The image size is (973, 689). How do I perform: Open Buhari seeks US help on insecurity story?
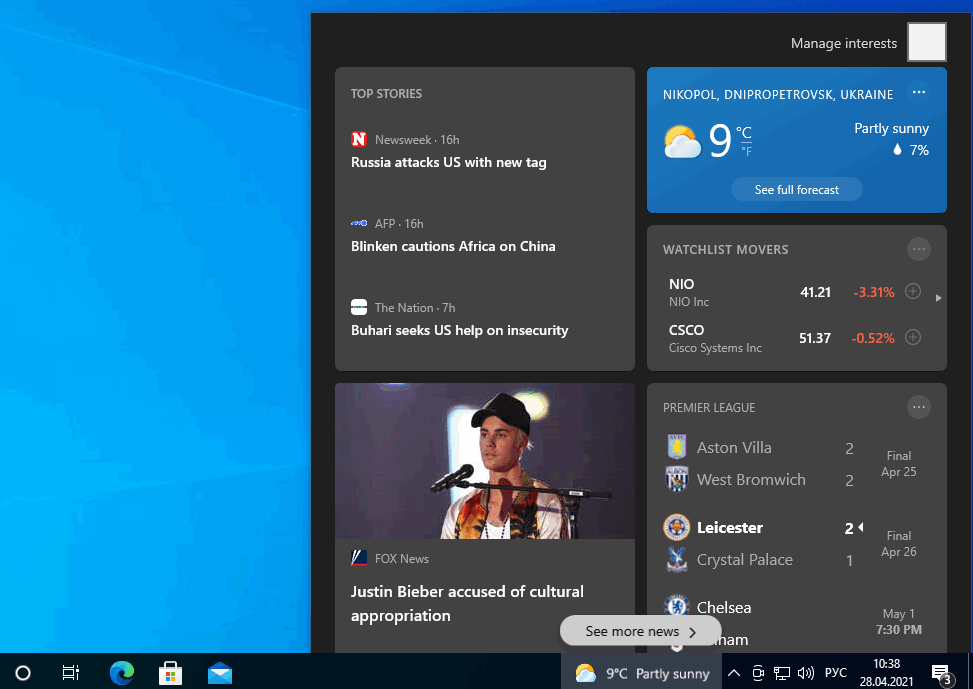click(x=459, y=330)
